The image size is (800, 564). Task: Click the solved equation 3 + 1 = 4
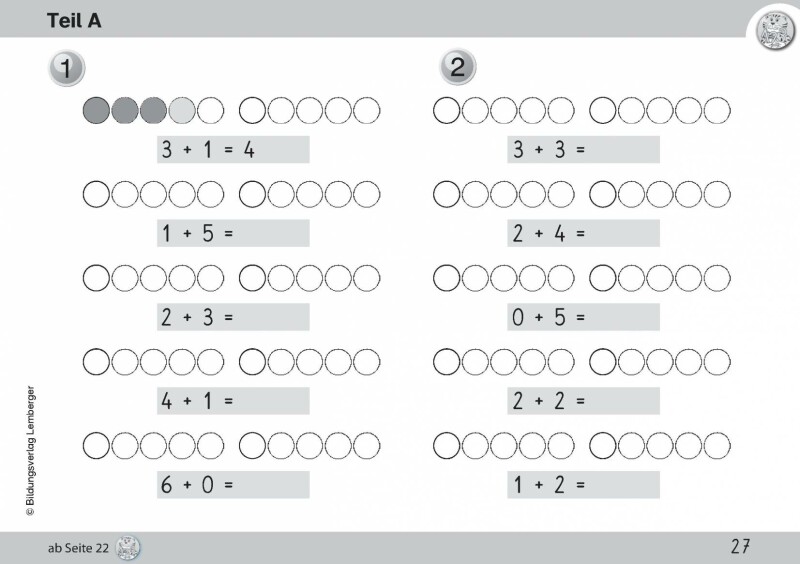pyautogui.click(x=208, y=150)
